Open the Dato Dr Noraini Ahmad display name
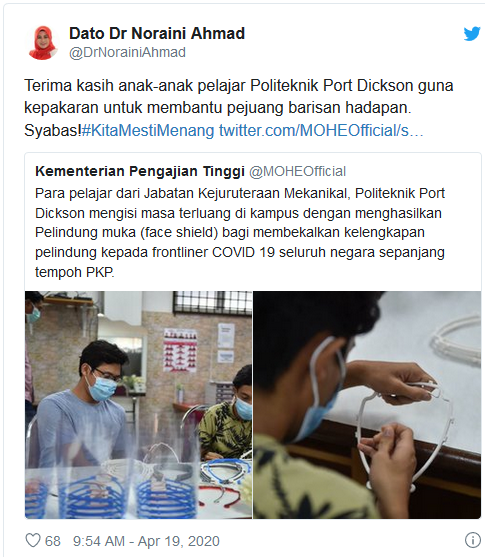 (157, 33)
